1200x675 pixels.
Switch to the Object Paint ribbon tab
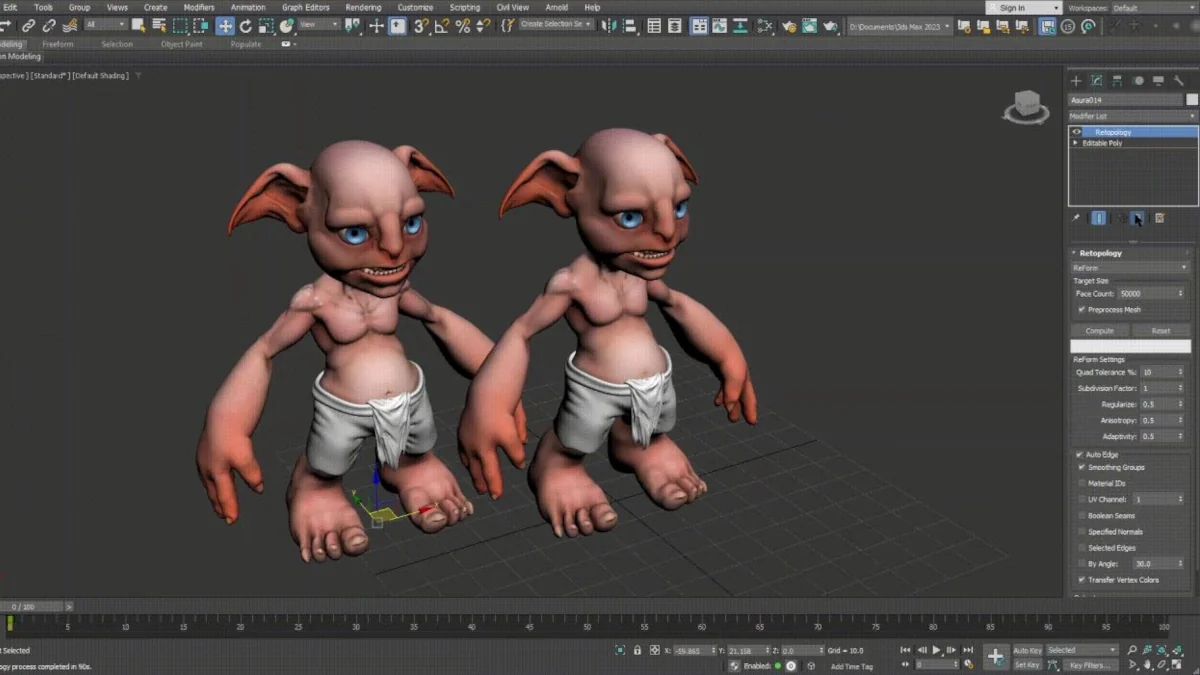tap(182, 44)
